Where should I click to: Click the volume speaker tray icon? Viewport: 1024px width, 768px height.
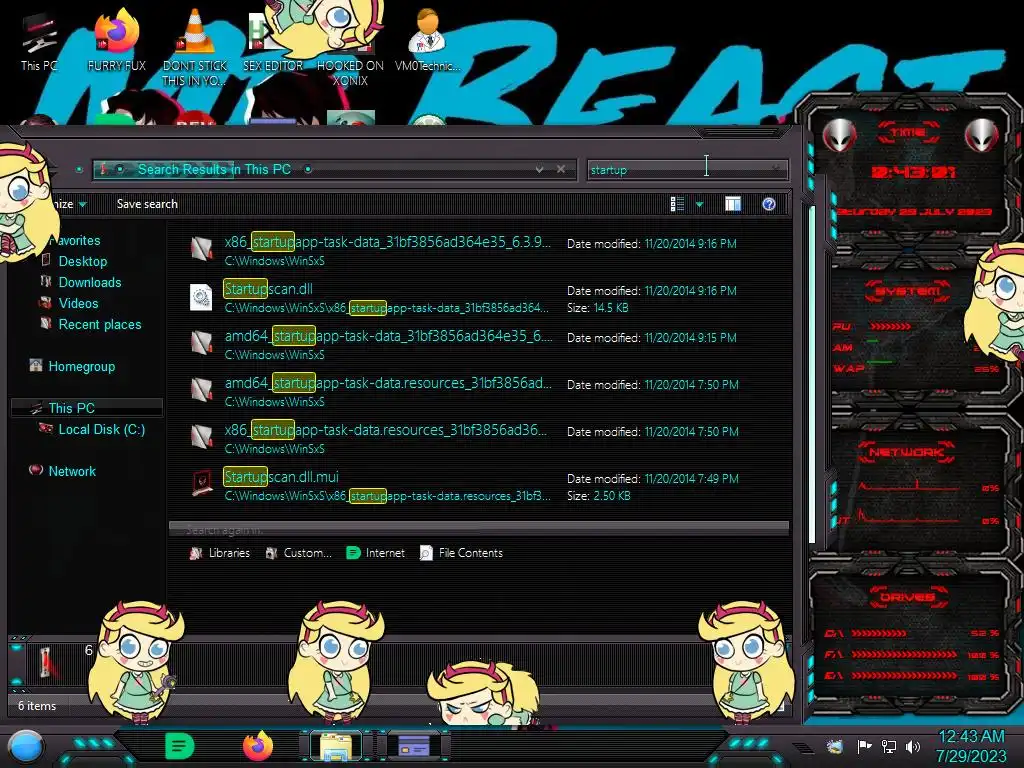(913, 746)
